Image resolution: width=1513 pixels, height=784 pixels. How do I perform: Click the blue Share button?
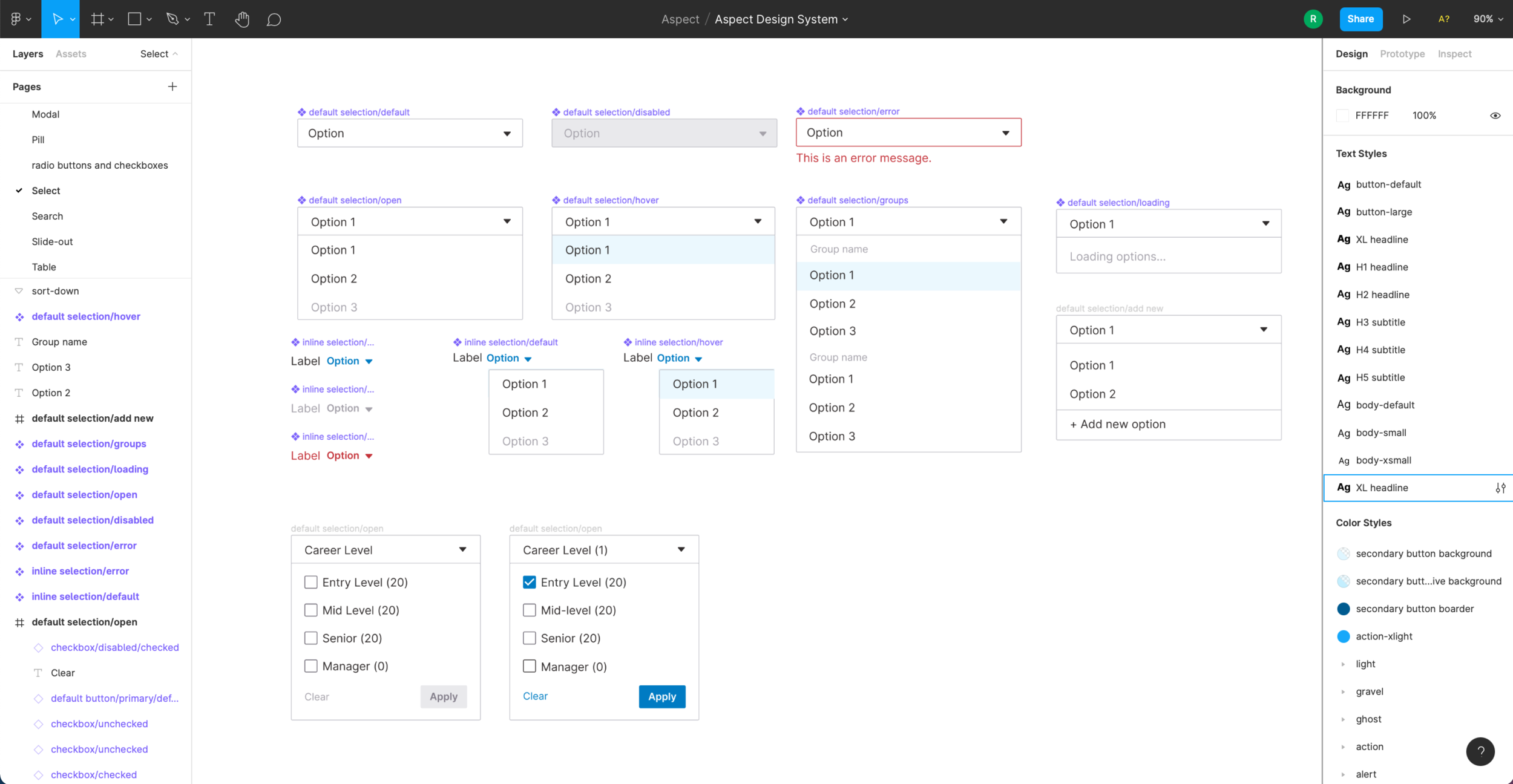1360,19
